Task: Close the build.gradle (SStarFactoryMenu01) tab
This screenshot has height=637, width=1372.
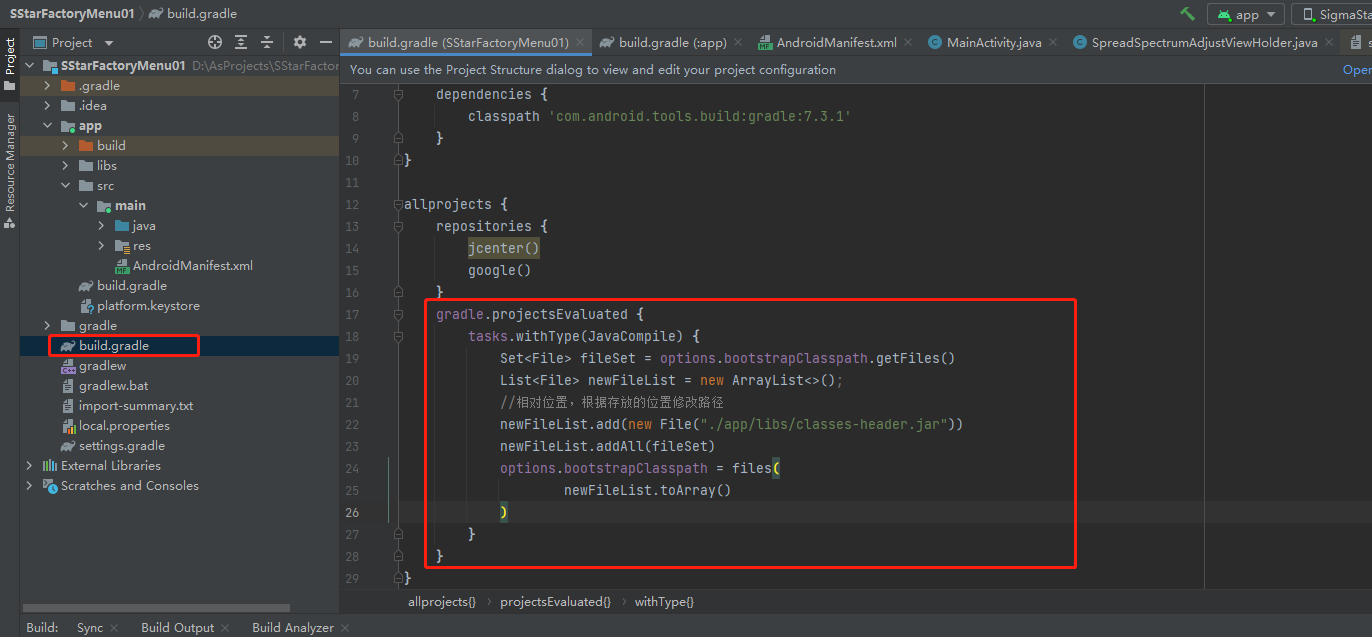Action: click(x=581, y=43)
